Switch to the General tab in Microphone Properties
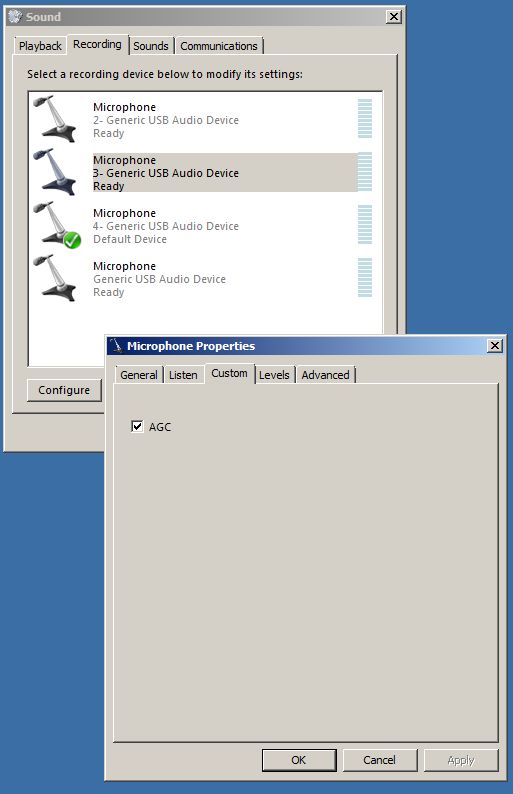 point(139,375)
